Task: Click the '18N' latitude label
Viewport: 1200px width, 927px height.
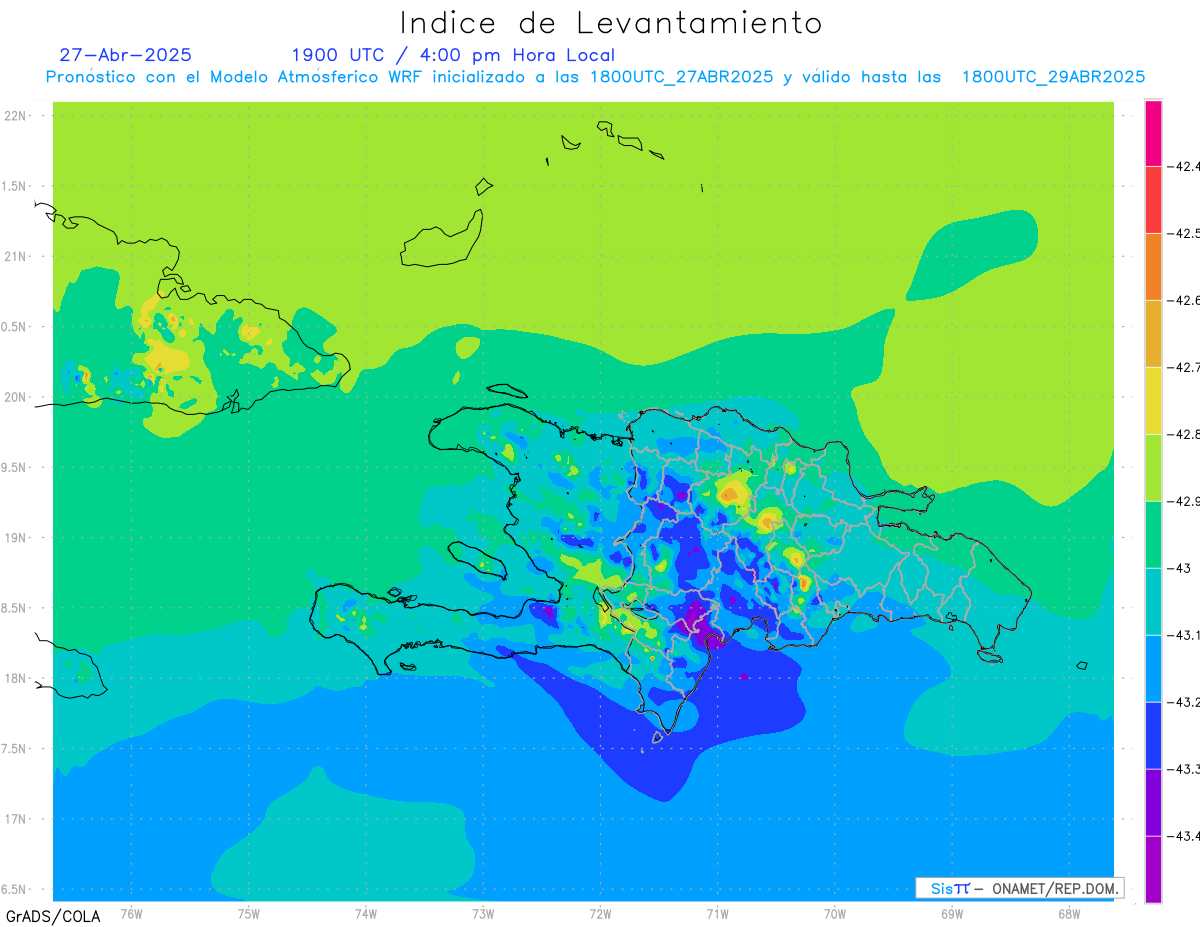Action: tap(17, 678)
